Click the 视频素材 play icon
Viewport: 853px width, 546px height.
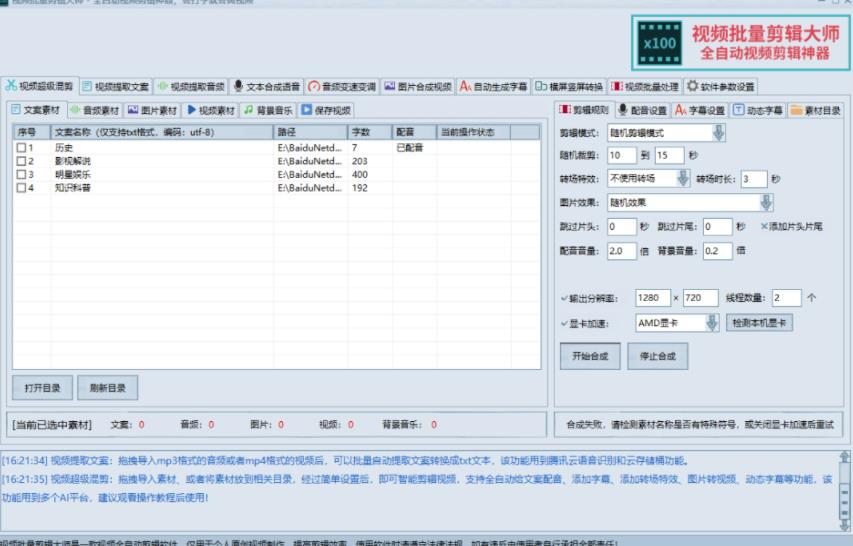click(192, 110)
